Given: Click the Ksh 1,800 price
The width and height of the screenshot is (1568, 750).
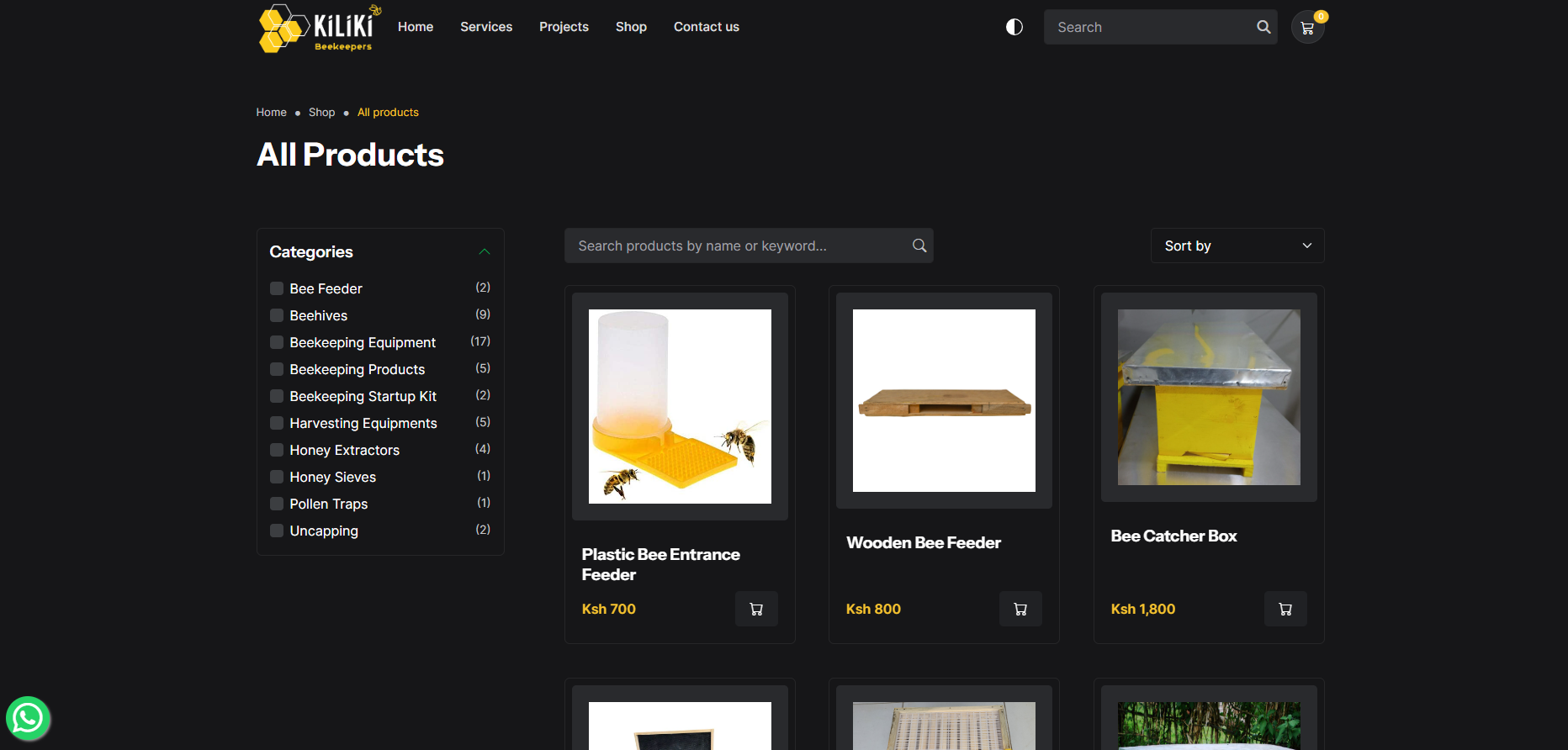Looking at the screenshot, I should pyautogui.click(x=1143, y=609).
